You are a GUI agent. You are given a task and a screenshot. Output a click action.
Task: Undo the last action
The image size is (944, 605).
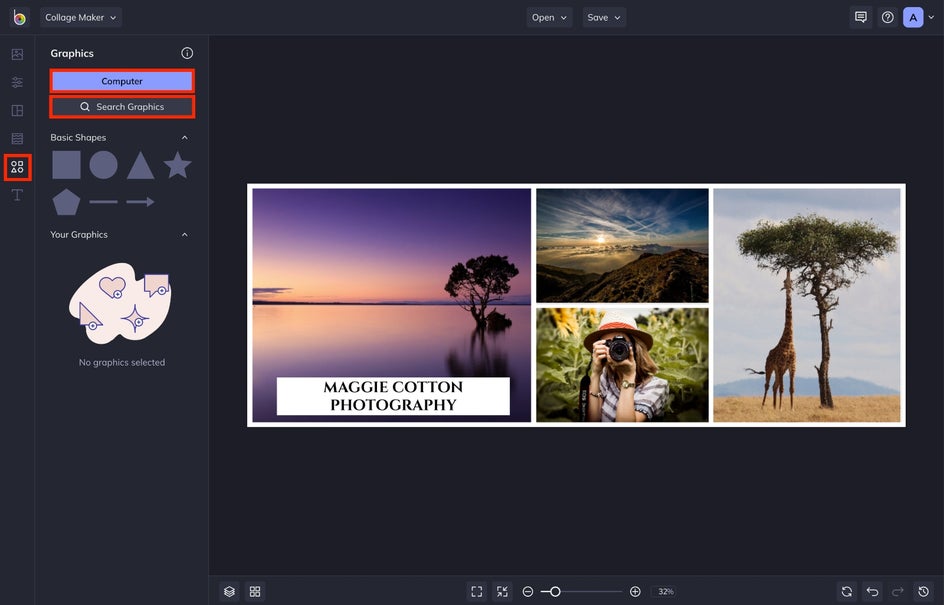(871, 591)
